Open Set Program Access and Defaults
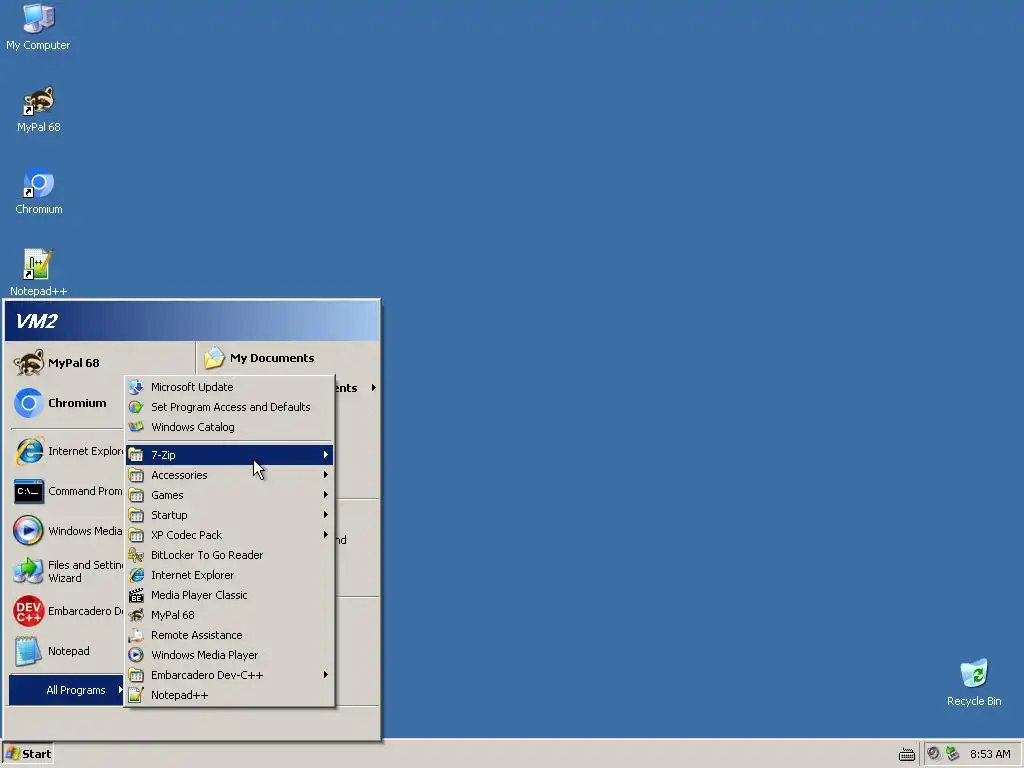 point(229,407)
